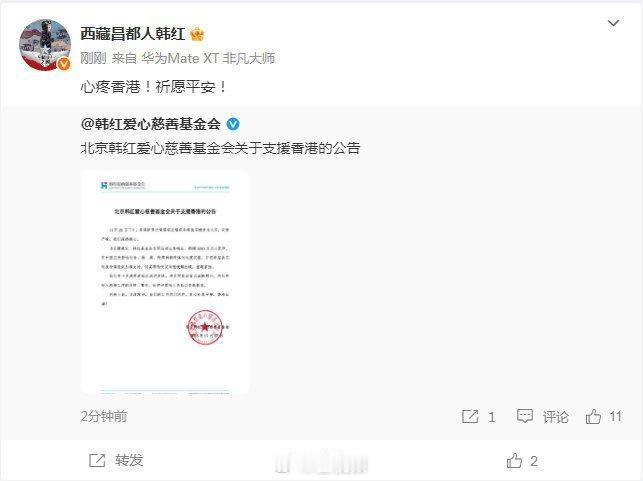Open the post options chevron menu
The height and width of the screenshot is (481, 643).
613,23
